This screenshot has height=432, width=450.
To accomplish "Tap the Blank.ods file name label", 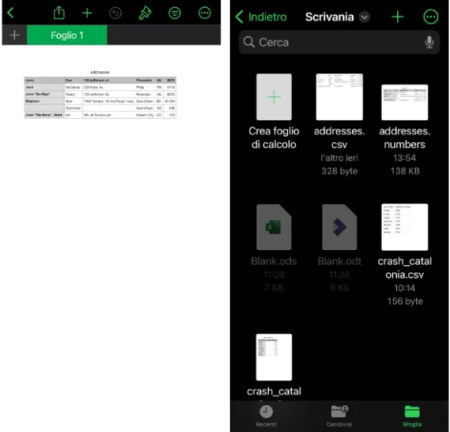I will pyautogui.click(x=274, y=261).
